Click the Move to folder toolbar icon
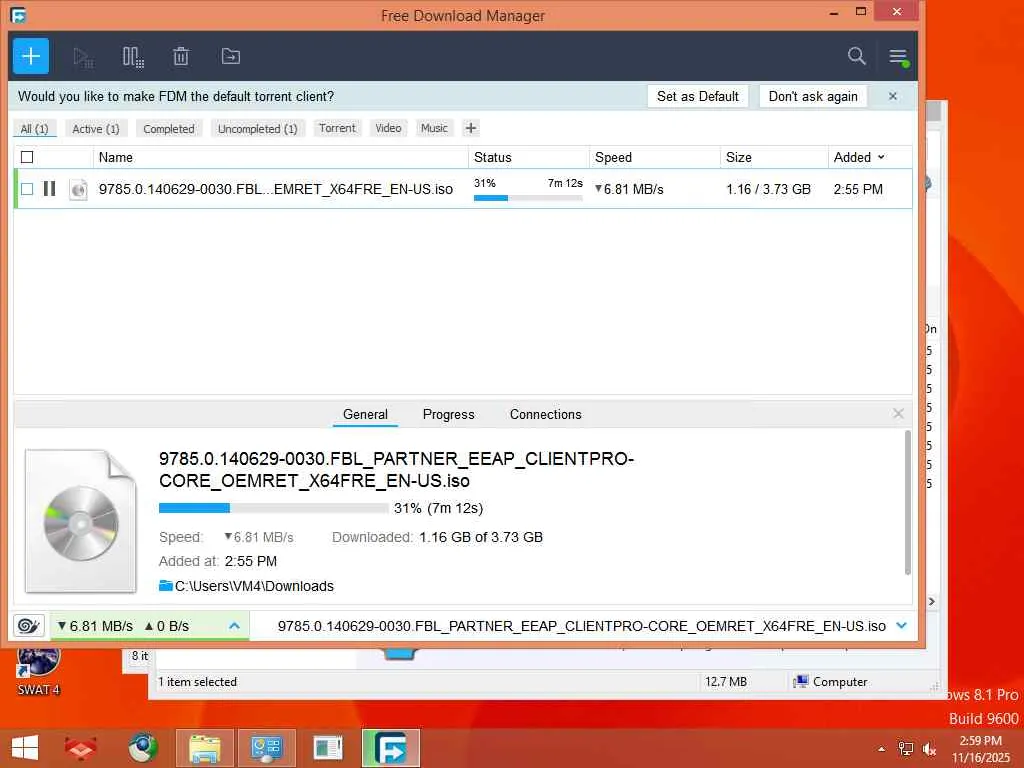Viewport: 1024px width, 768px height. coord(231,57)
